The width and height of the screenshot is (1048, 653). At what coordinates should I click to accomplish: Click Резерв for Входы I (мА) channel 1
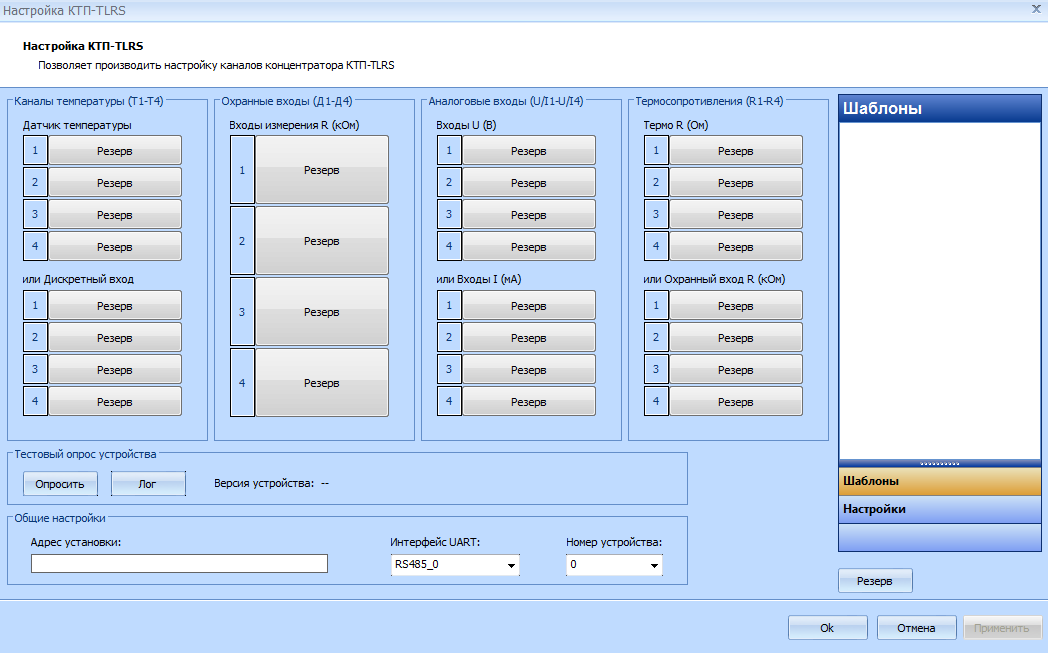tap(529, 305)
